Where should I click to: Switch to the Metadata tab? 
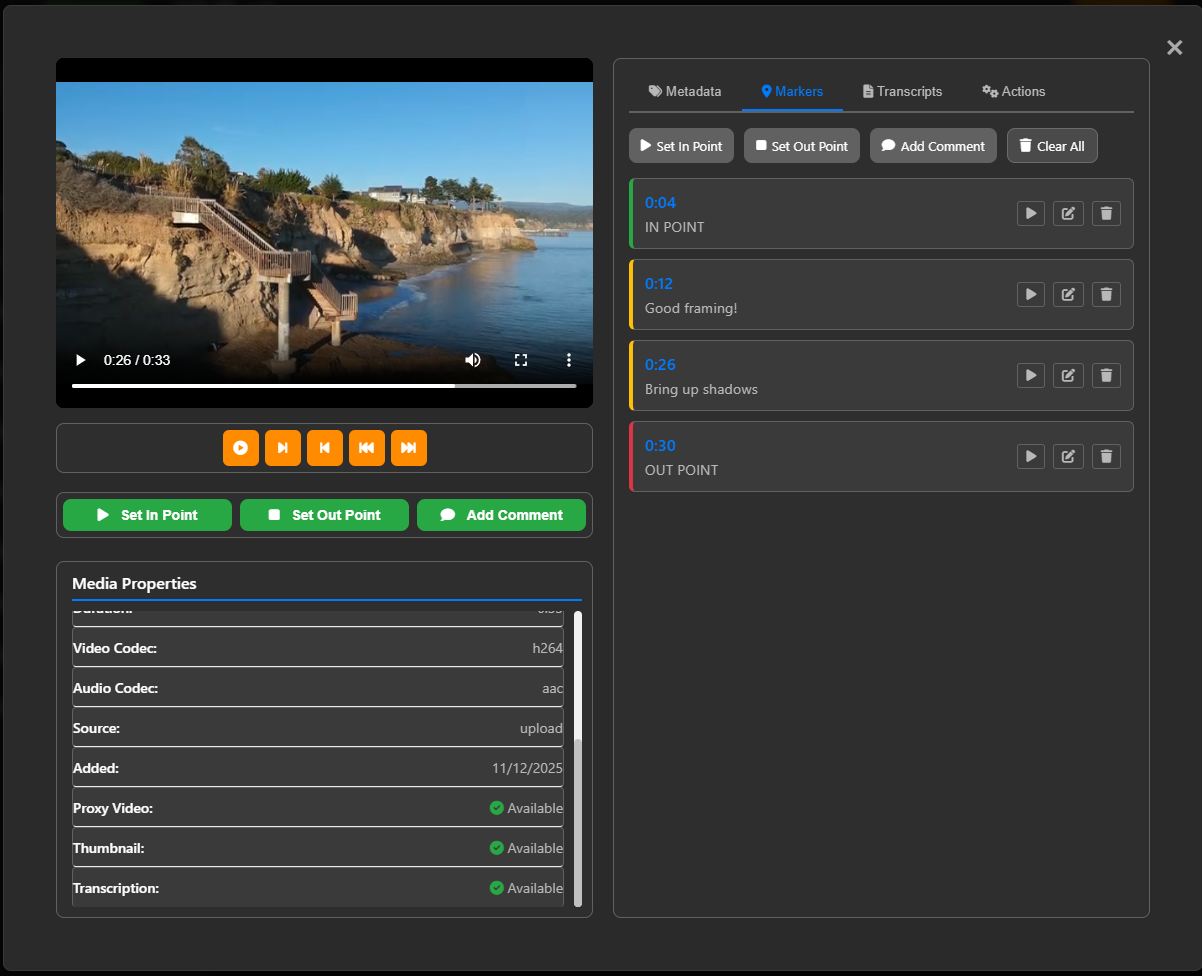coord(685,91)
